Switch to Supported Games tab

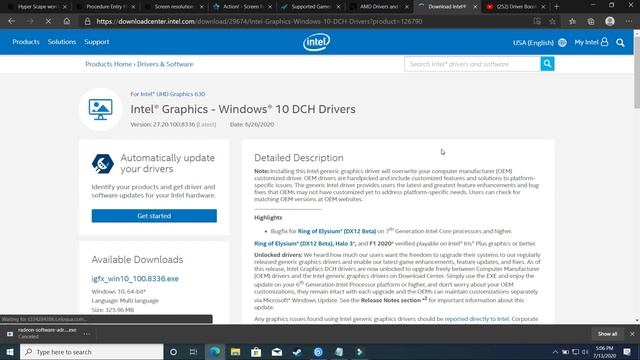click(x=311, y=7)
